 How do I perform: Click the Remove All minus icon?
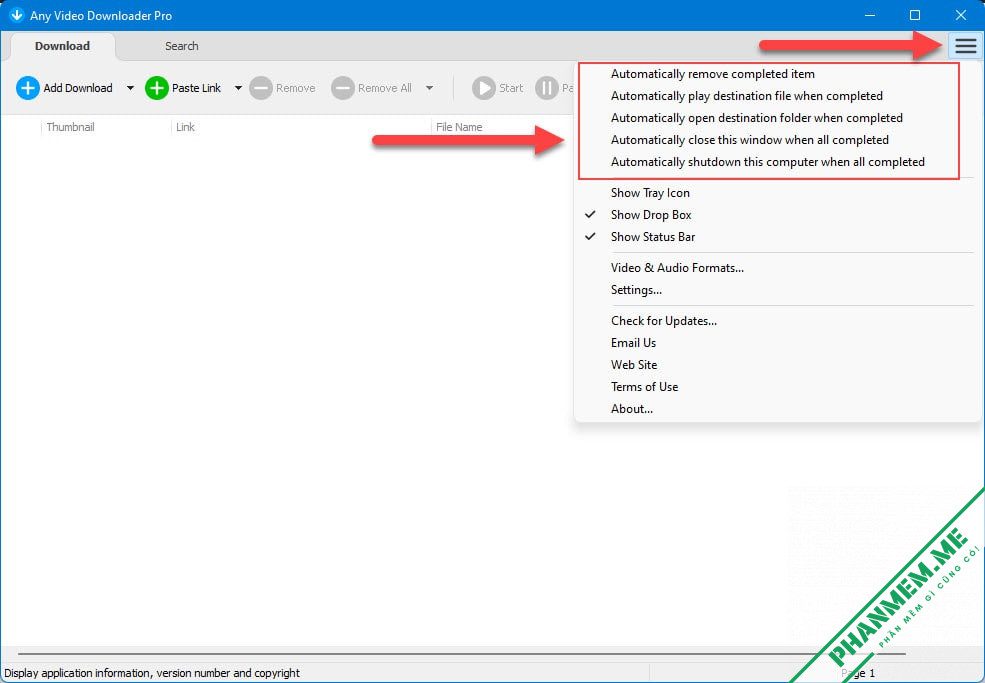(343, 88)
